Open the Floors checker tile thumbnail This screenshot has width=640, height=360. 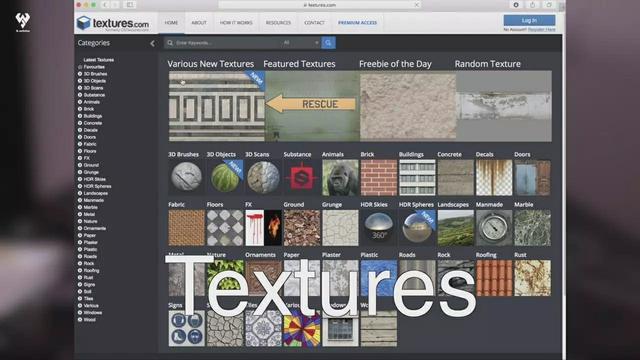pos(225,228)
